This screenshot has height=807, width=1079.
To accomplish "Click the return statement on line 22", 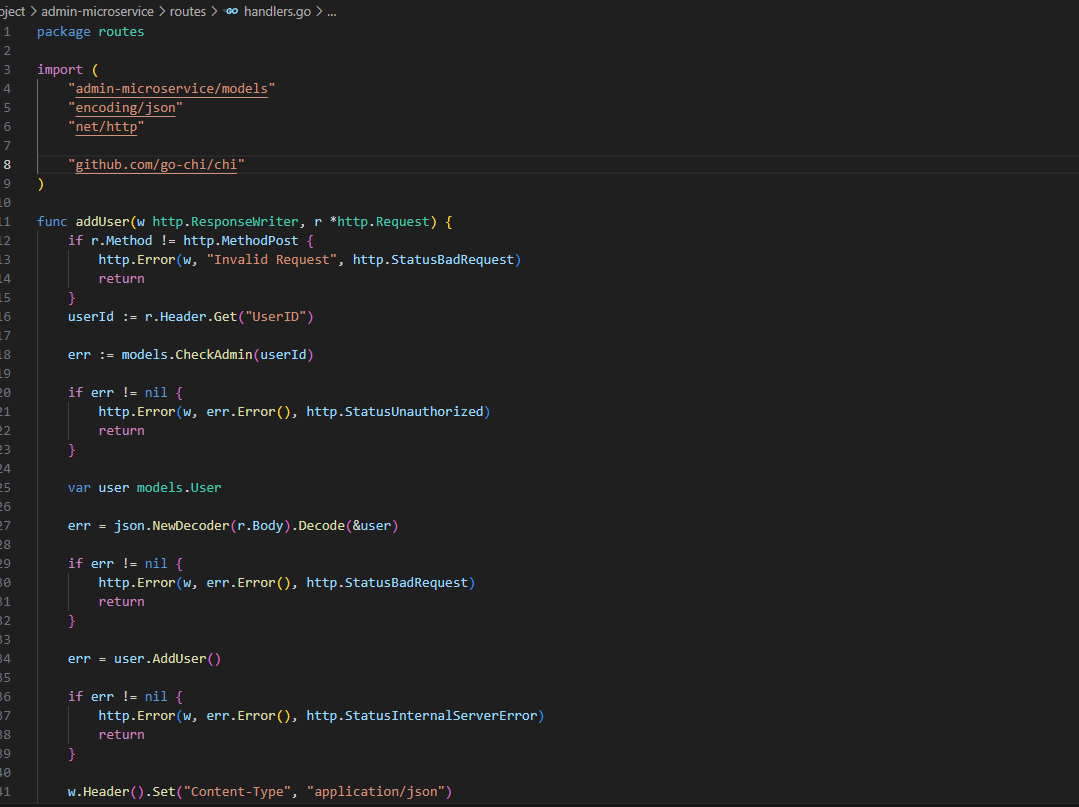I will (122, 431).
